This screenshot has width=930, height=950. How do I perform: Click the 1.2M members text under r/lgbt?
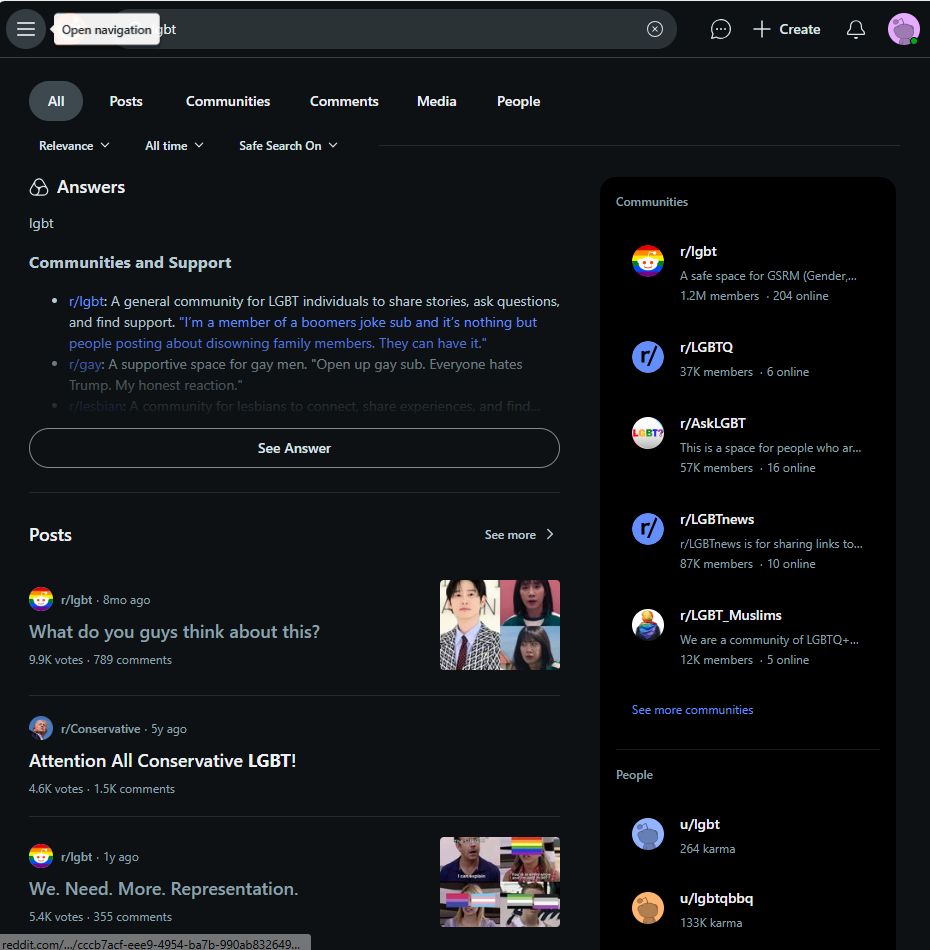(x=719, y=296)
